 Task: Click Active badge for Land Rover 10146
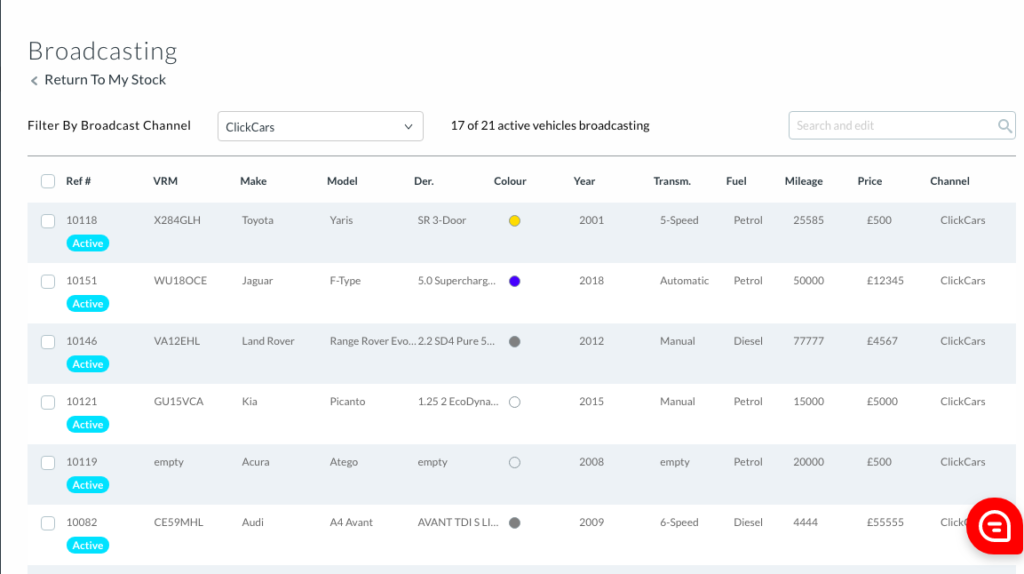click(x=88, y=364)
